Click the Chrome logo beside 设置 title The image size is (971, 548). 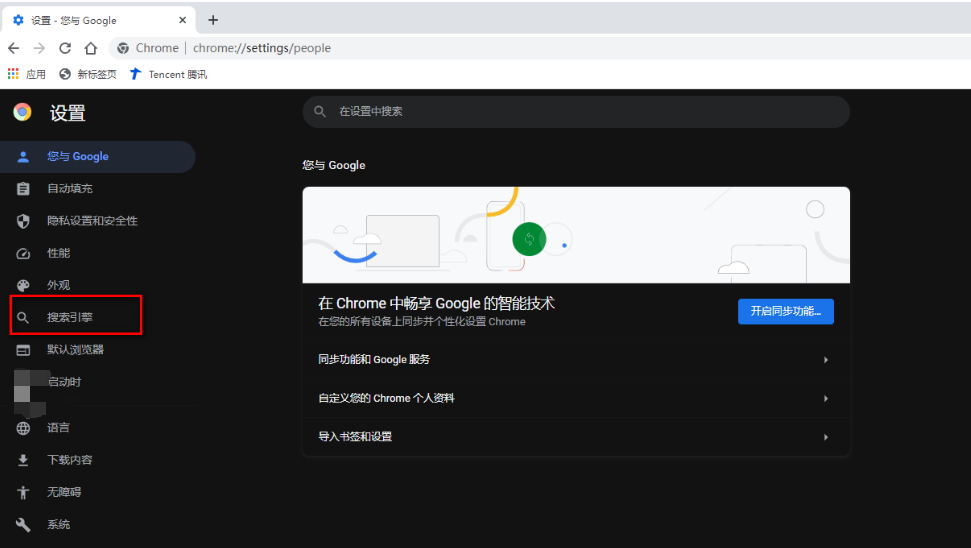pyautogui.click(x=22, y=112)
